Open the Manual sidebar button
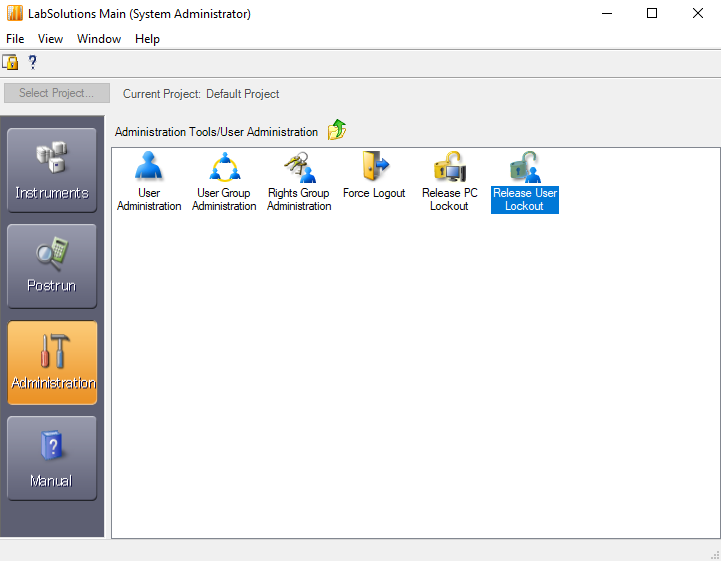The width and height of the screenshot is (721, 561). pyautogui.click(x=52, y=458)
